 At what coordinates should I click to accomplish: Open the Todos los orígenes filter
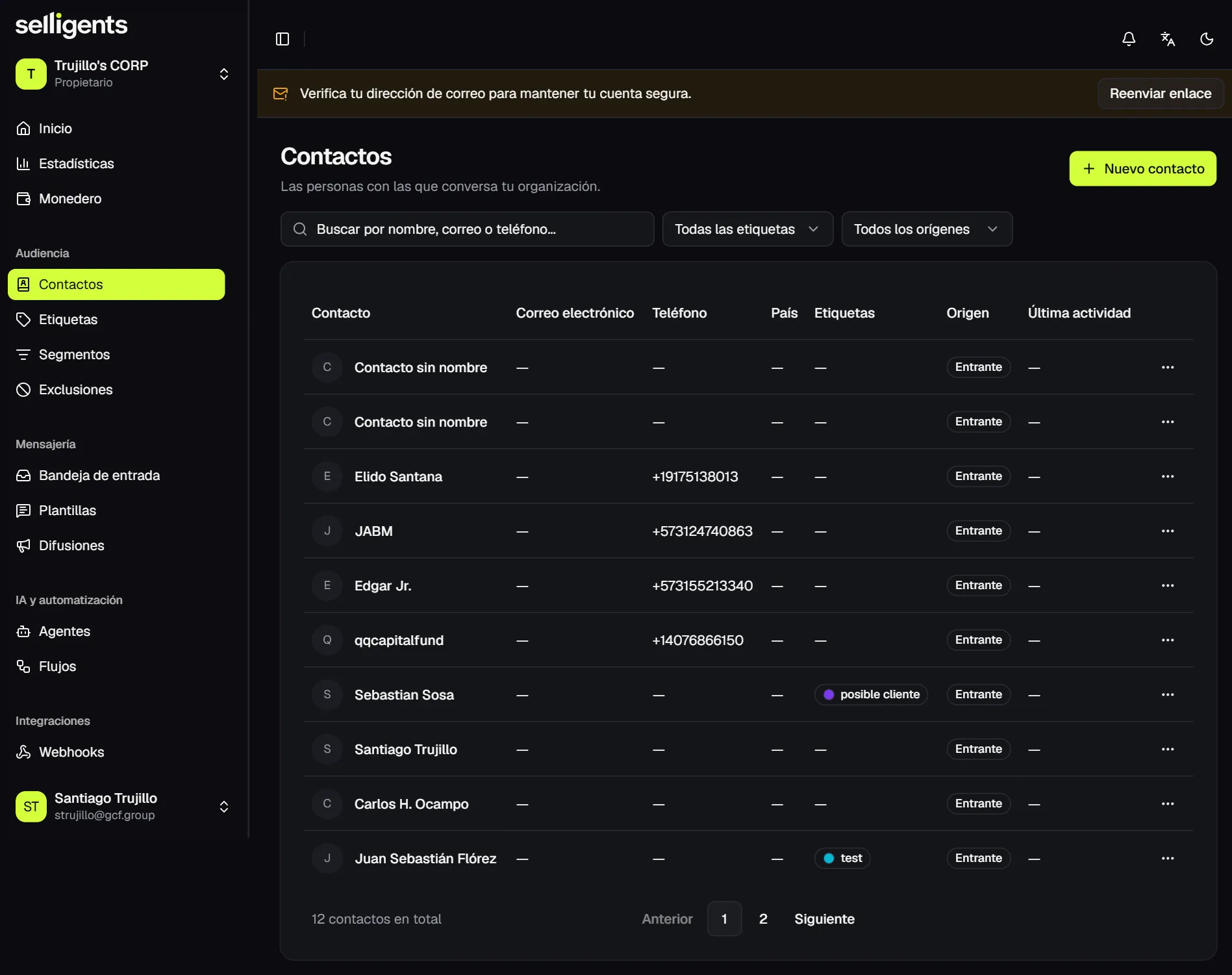point(927,229)
